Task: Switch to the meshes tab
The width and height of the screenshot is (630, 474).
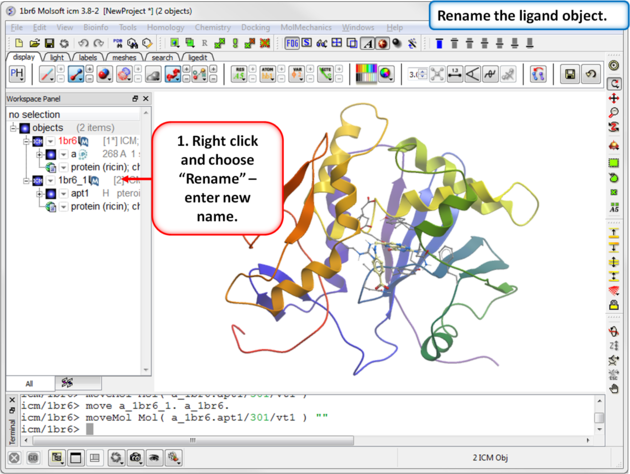Action: point(125,58)
